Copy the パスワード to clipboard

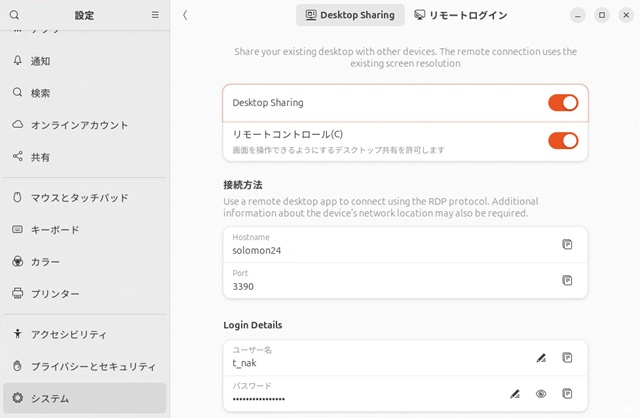point(567,394)
